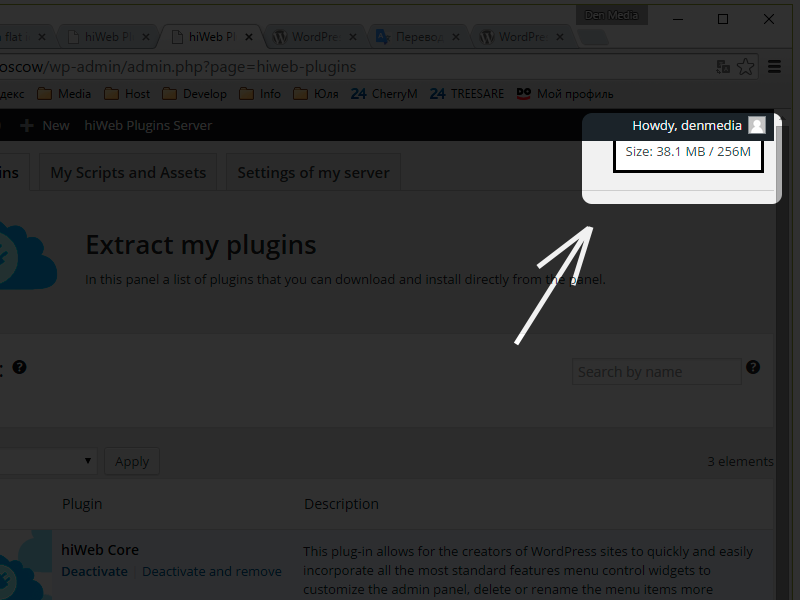Close the first WordPress tab
800x600 pixels.
[x=353, y=37]
